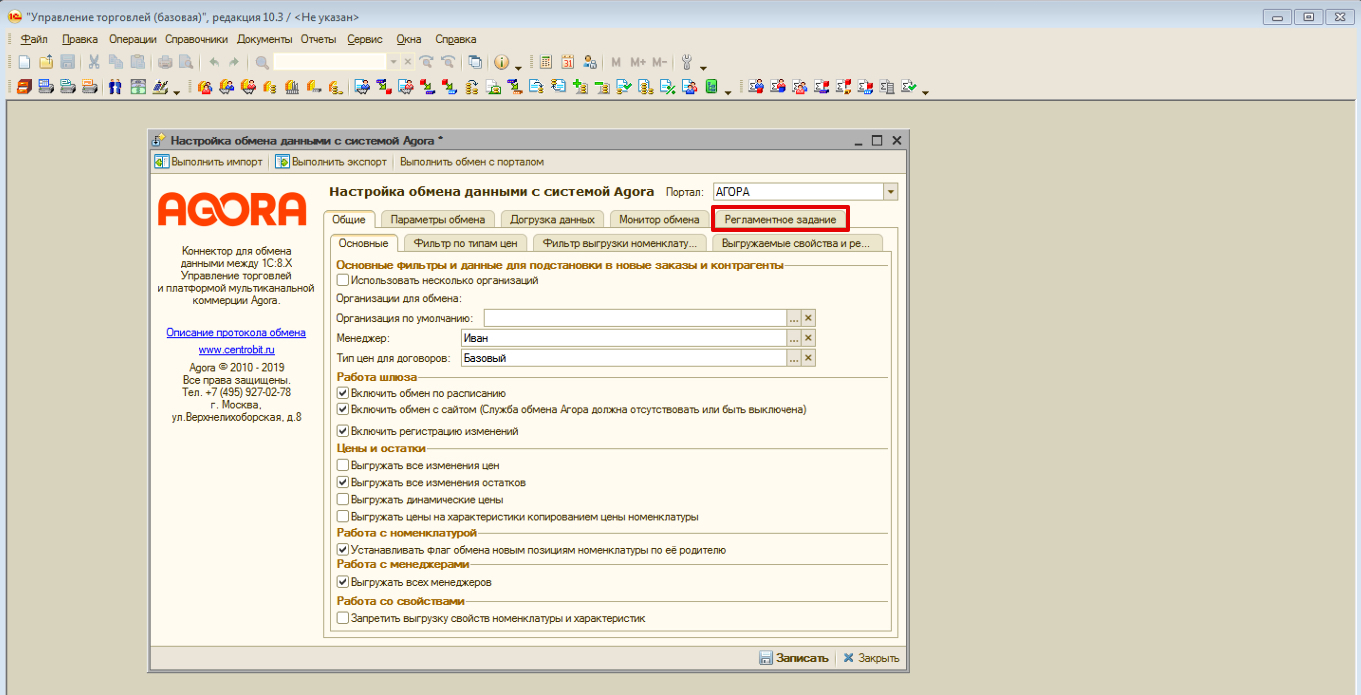
Task: Click the New document toolbar icon
Action: pyautogui.click(x=24, y=62)
